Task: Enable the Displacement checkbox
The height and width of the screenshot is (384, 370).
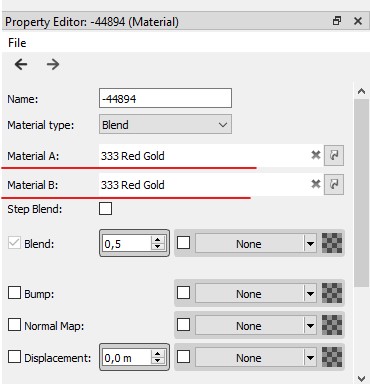Action: 14,357
